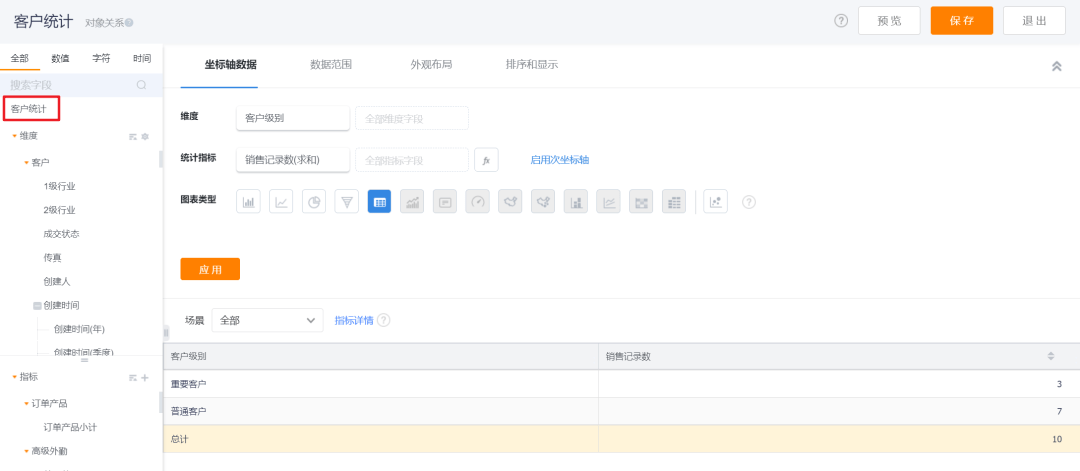Switch to the 排序和显示 tab
Image resolution: width=1080 pixels, height=471 pixels.
coord(532,65)
